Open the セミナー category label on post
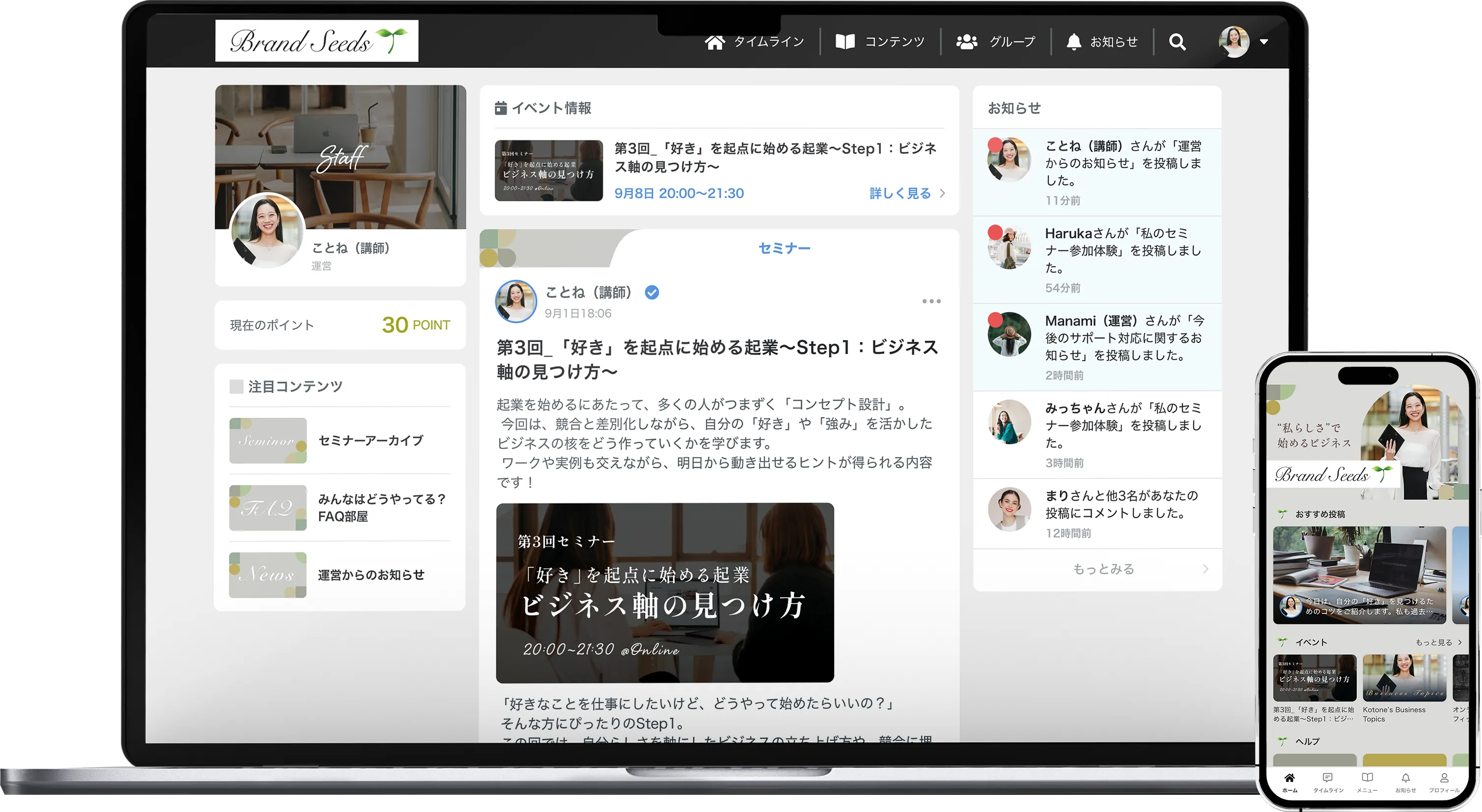The width and height of the screenshot is (1482, 812). coord(784,248)
